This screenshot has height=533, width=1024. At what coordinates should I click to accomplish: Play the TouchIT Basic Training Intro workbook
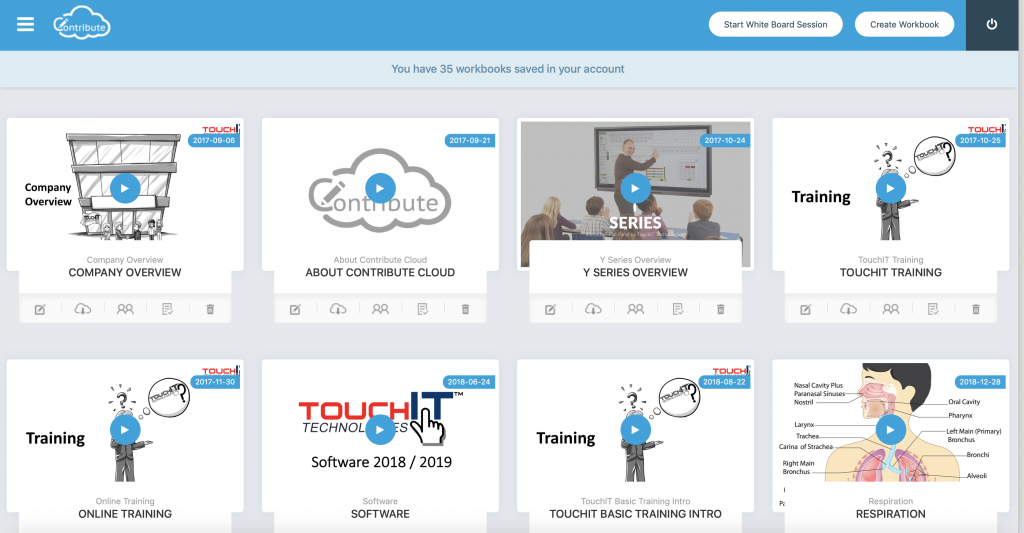click(635, 430)
